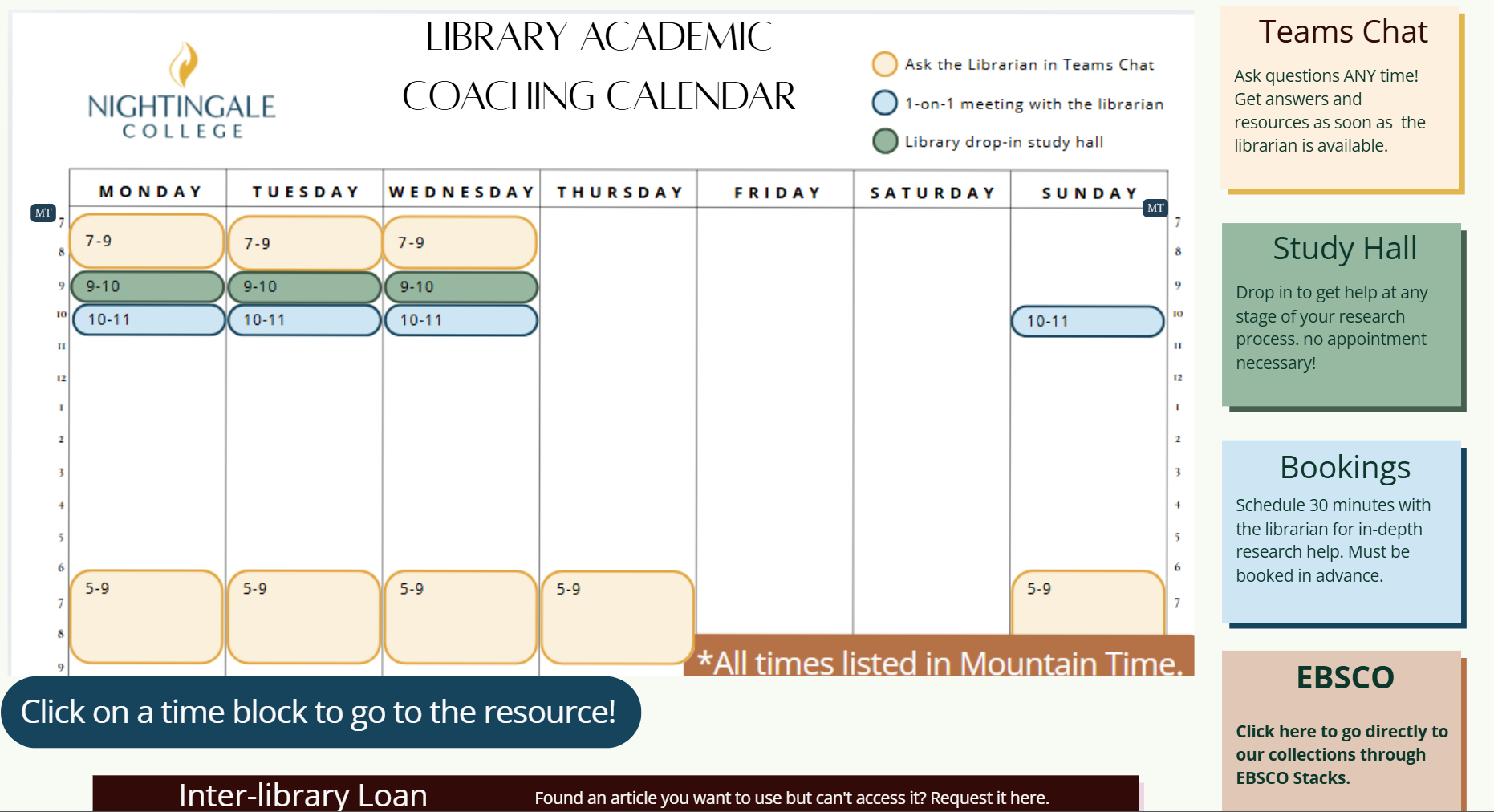
Task: Open Sunday 10-11 meeting block
Action: (1087, 321)
